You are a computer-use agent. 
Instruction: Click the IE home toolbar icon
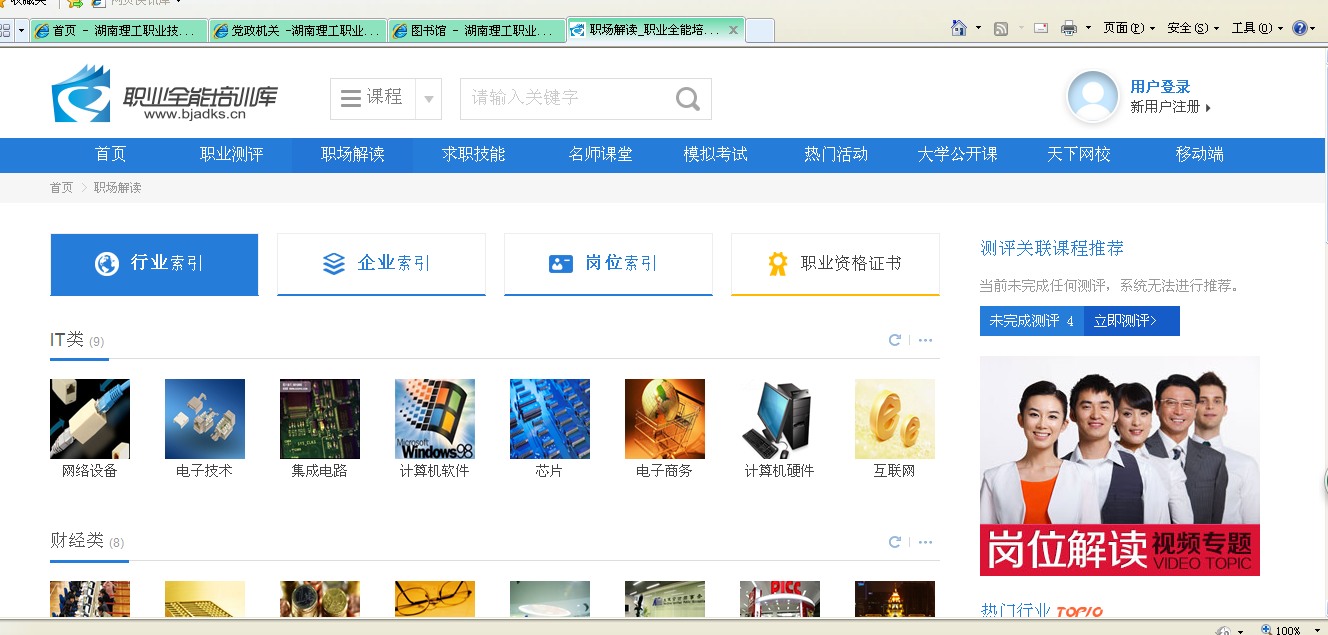coord(959,28)
